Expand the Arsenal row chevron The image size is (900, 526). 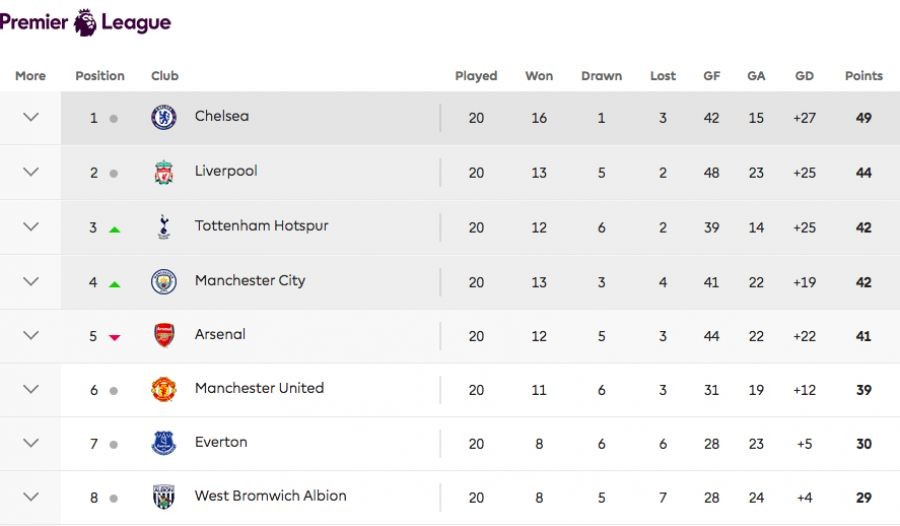(x=31, y=335)
